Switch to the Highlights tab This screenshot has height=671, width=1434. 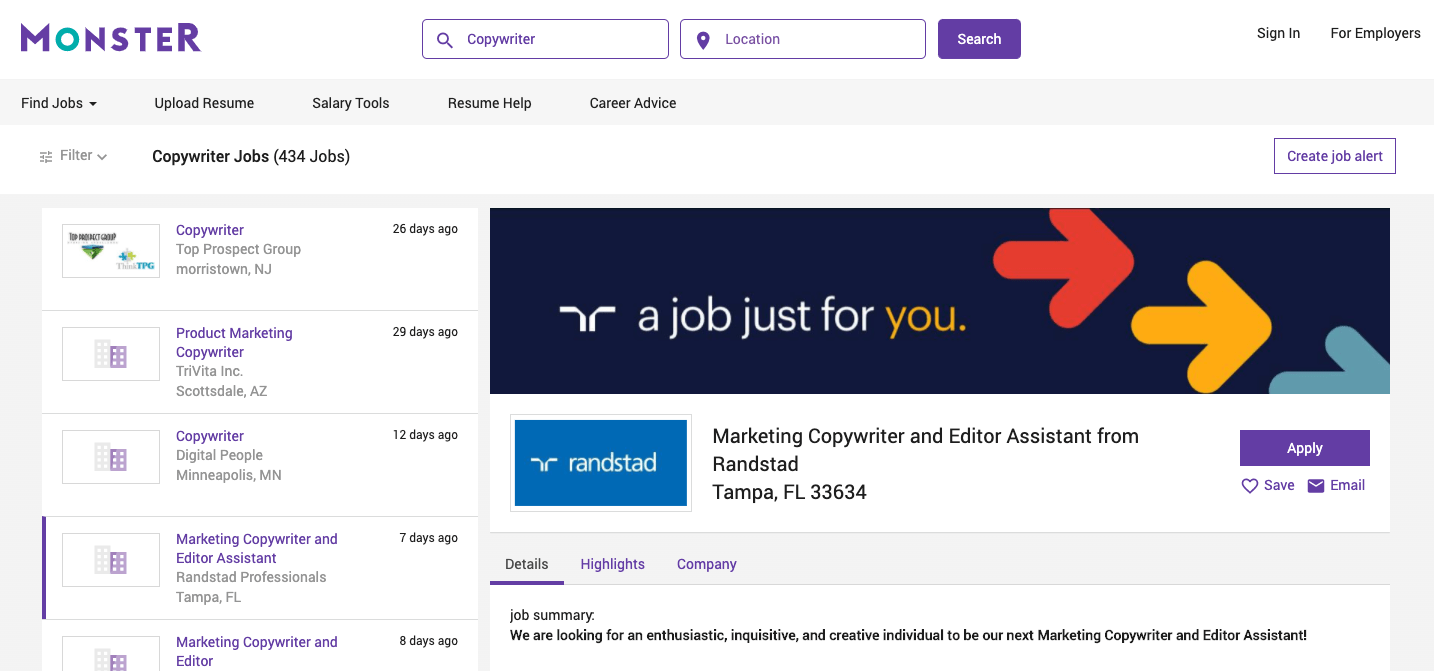pos(613,564)
